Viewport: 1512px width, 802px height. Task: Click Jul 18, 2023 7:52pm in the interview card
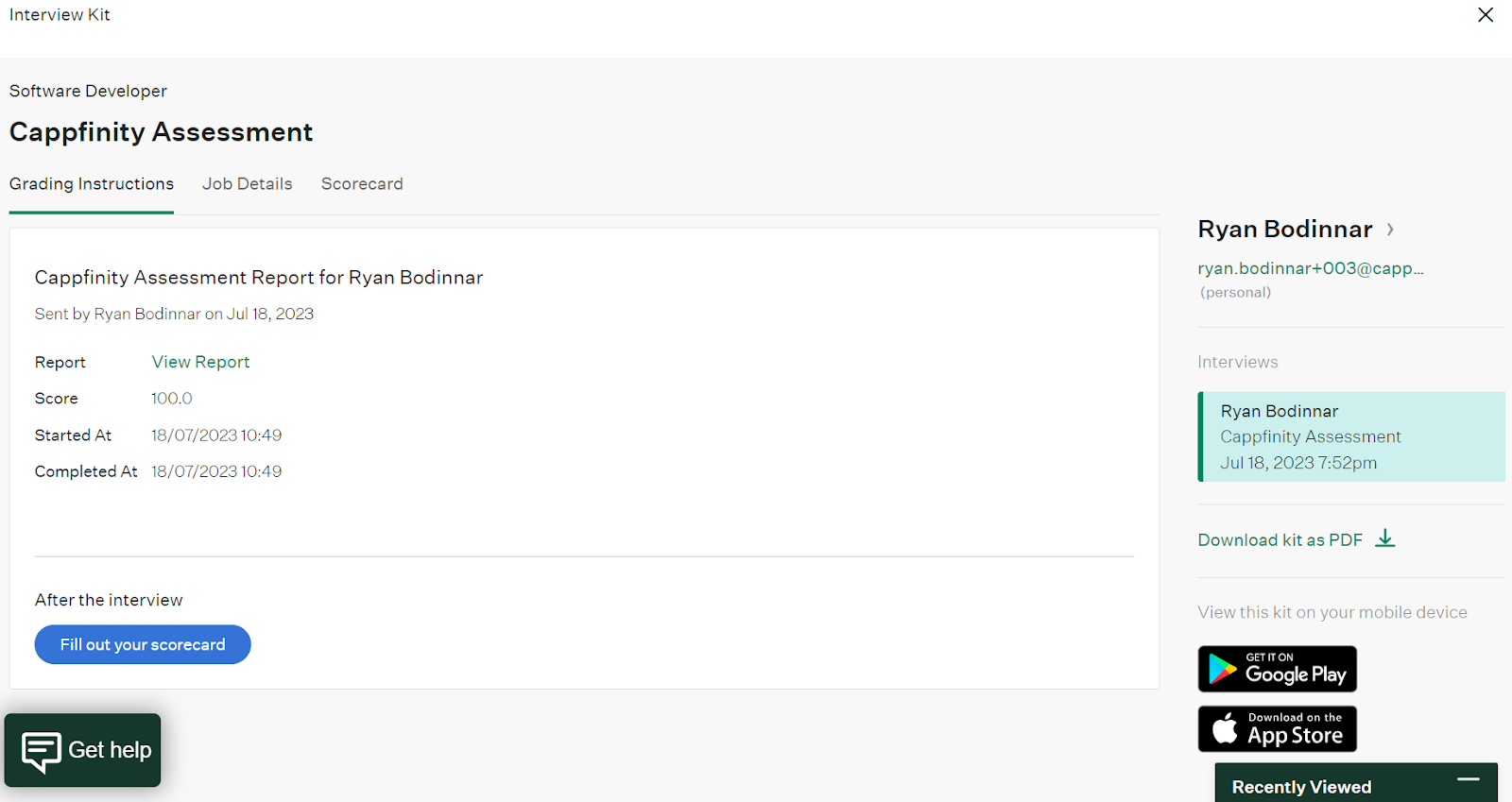1298,463
